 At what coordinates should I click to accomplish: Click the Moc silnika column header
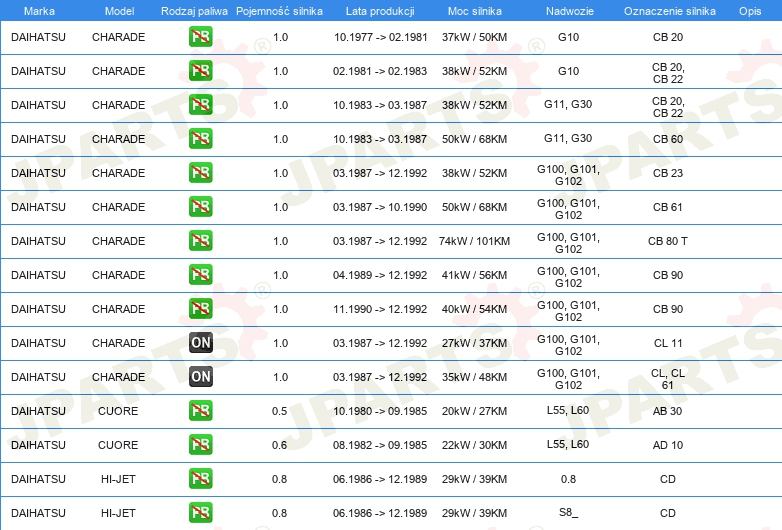click(474, 11)
